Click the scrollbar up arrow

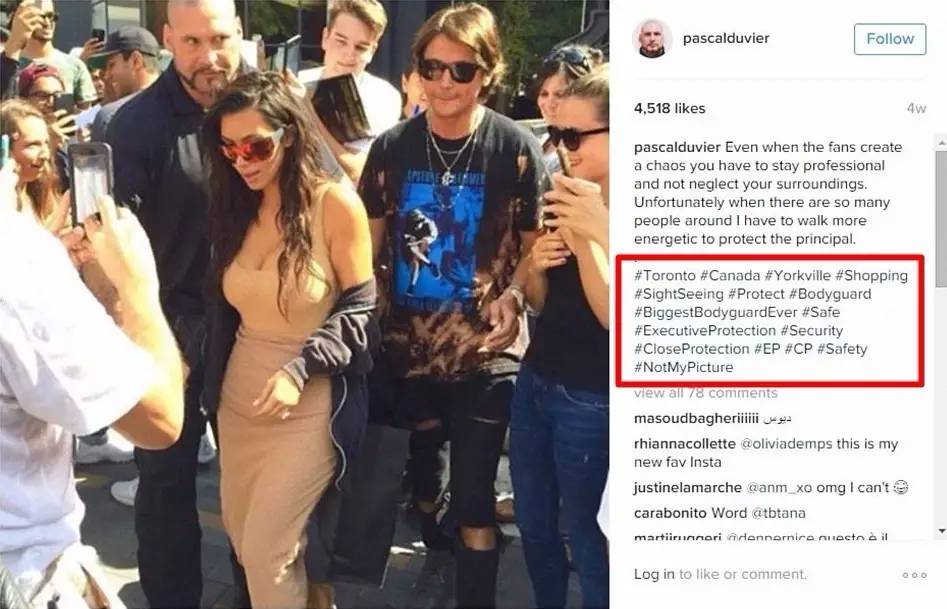941,143
